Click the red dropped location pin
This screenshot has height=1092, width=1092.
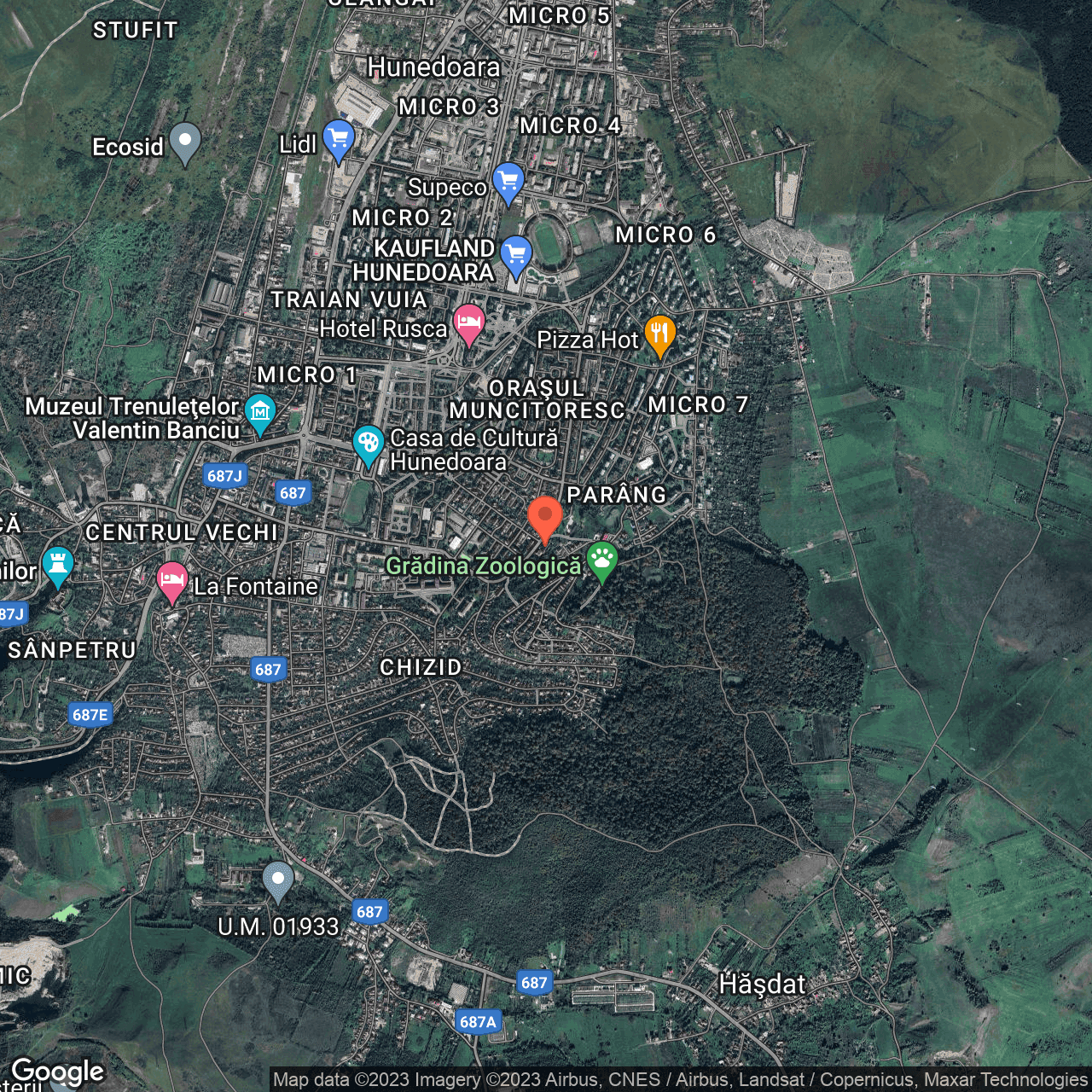click(x=544, y=516)
